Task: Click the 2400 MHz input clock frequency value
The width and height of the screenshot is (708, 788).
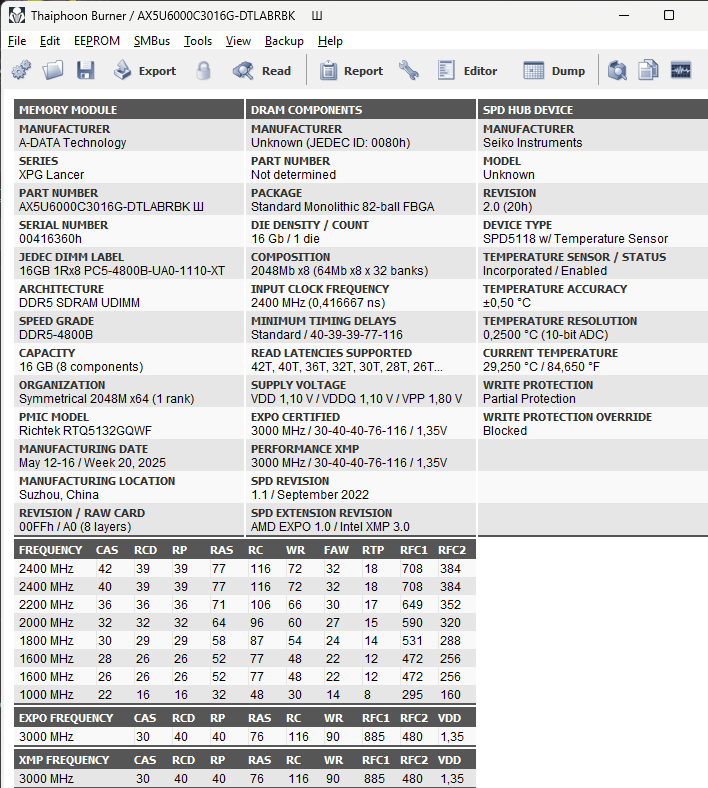Action: 318,303
